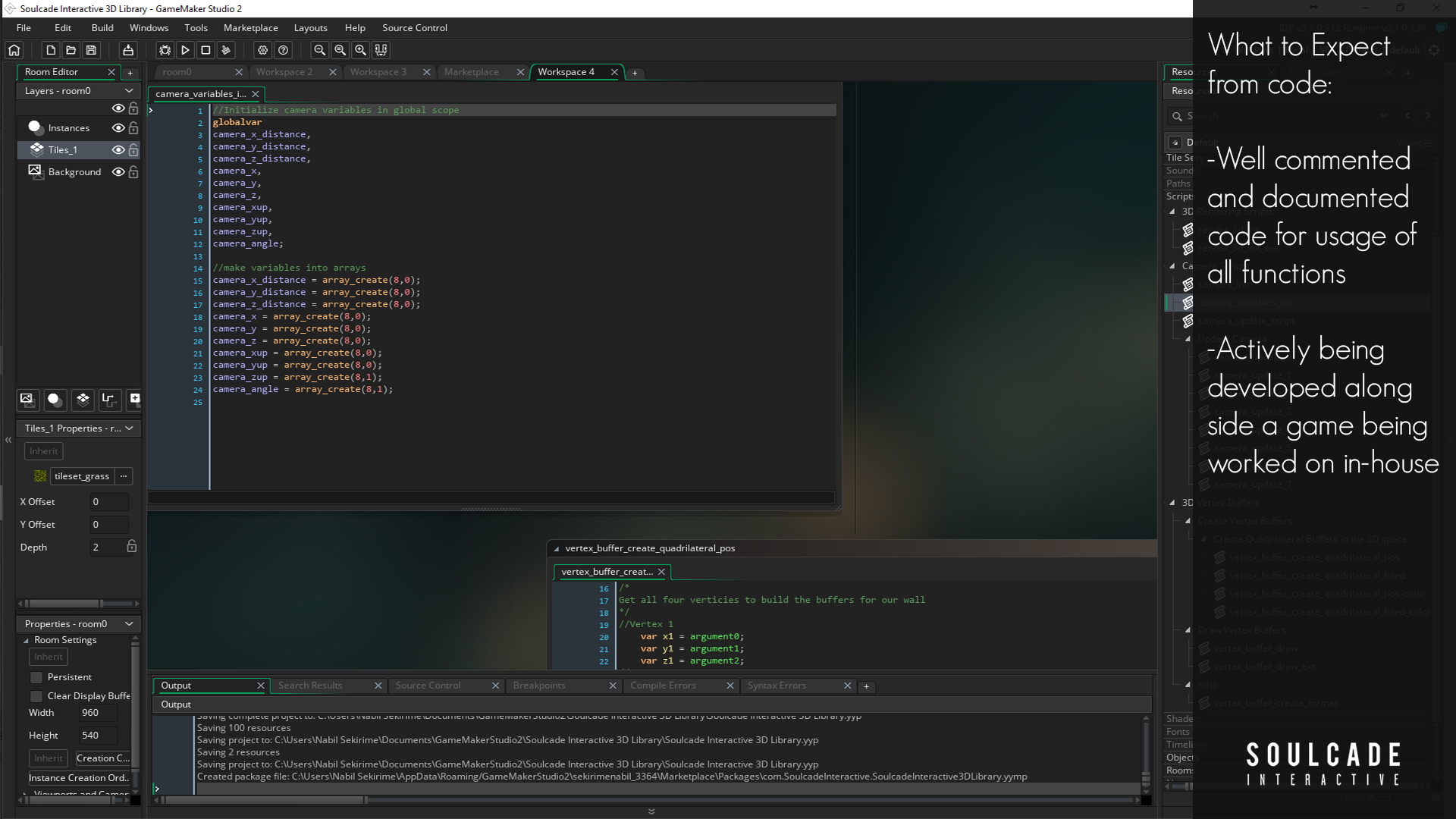Open the File menu
This screenshot has width=1456, height=819.
[x=24, y=28]
